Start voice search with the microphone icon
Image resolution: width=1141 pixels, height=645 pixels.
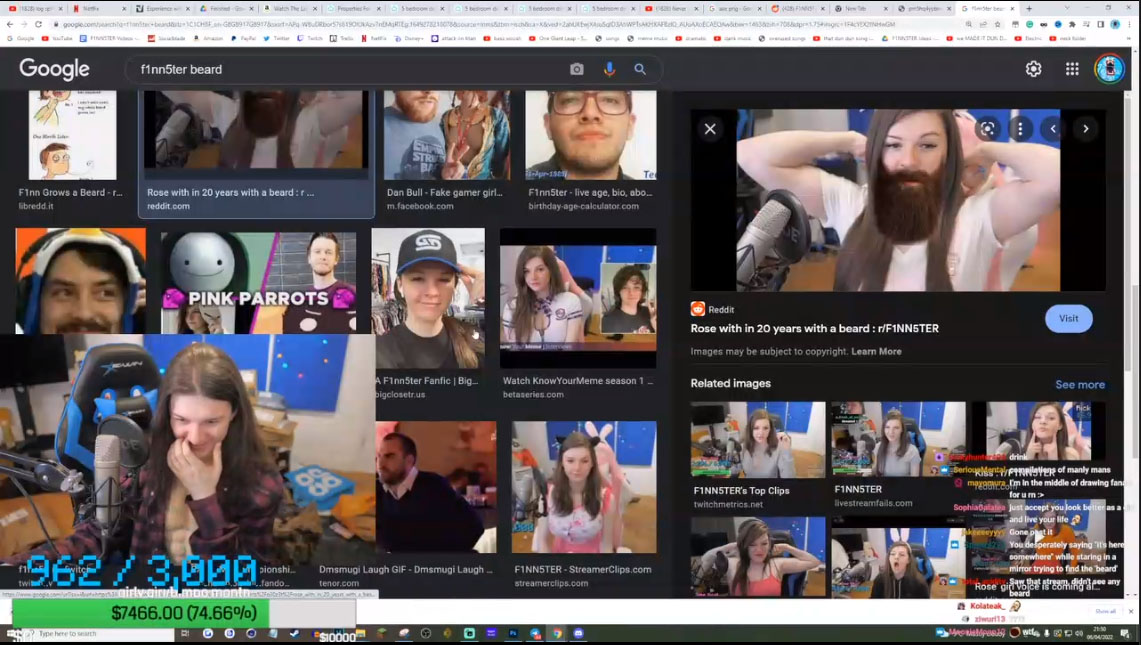coord(610,69)
